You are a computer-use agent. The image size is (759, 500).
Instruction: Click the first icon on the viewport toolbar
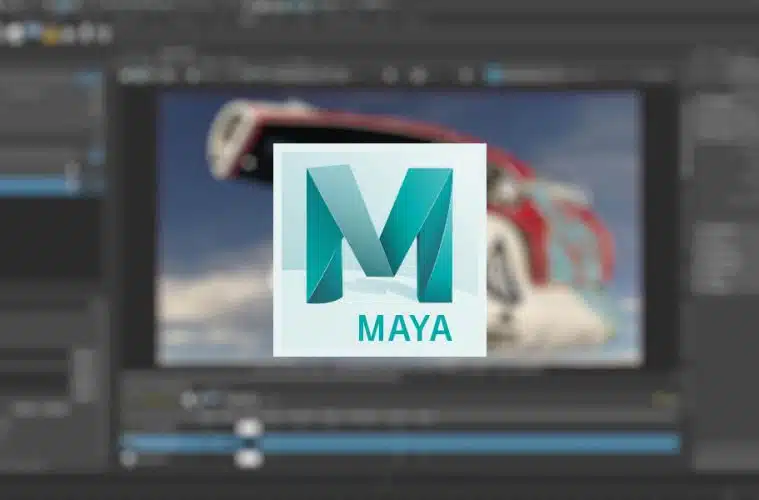pyautogui.click(x=127, y=74)
